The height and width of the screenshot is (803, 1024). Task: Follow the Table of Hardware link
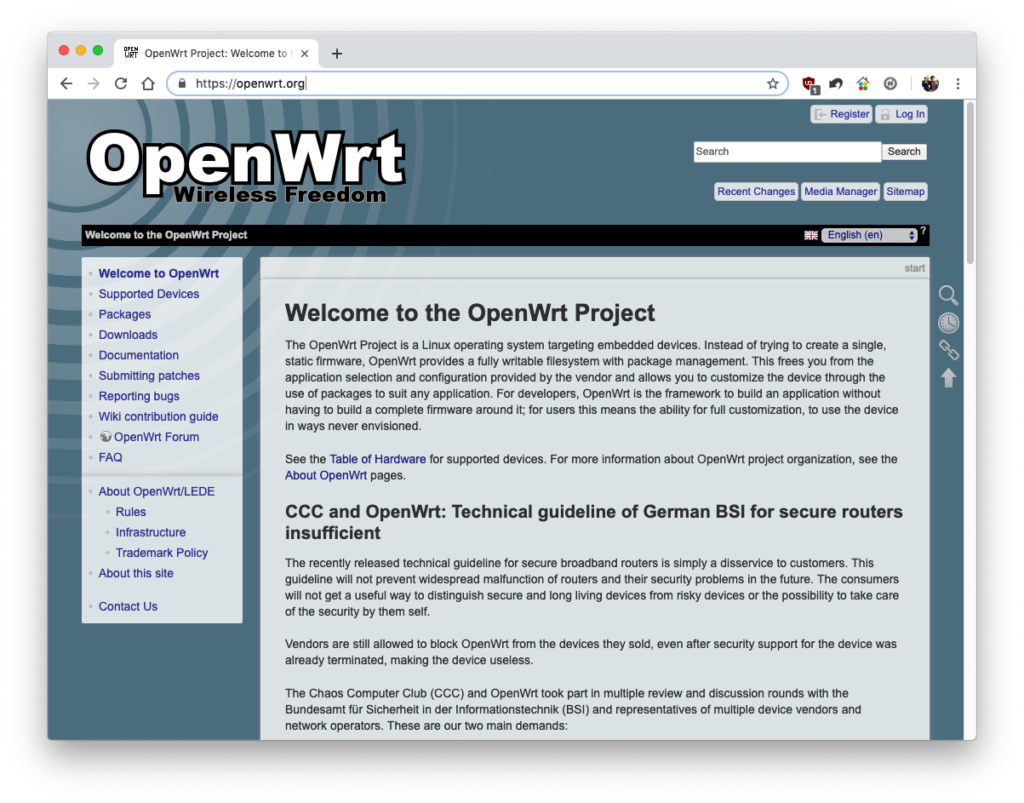[x=377, y=459]
